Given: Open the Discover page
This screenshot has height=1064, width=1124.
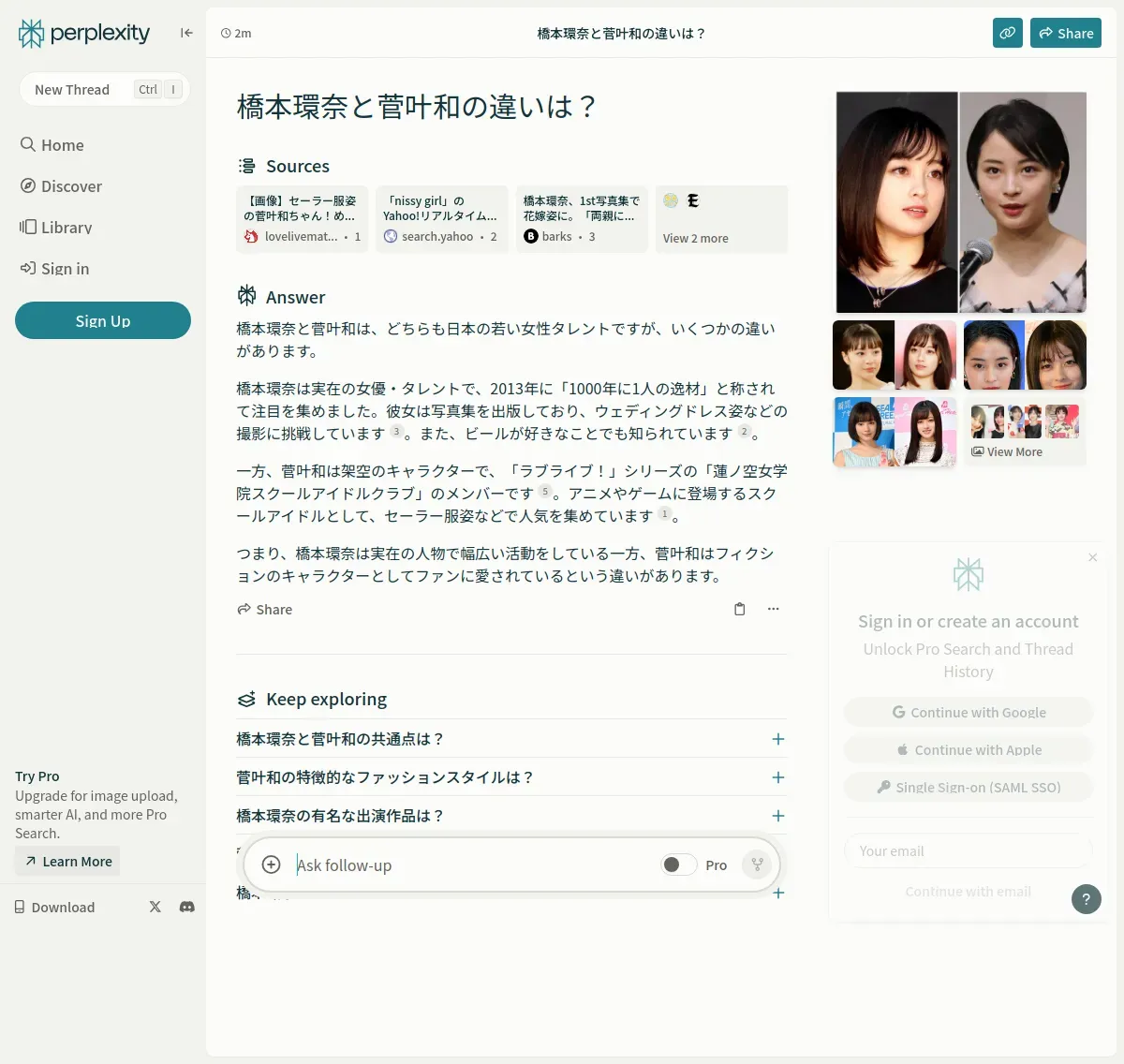Looking at the screenshot, I should pos(61,186).
